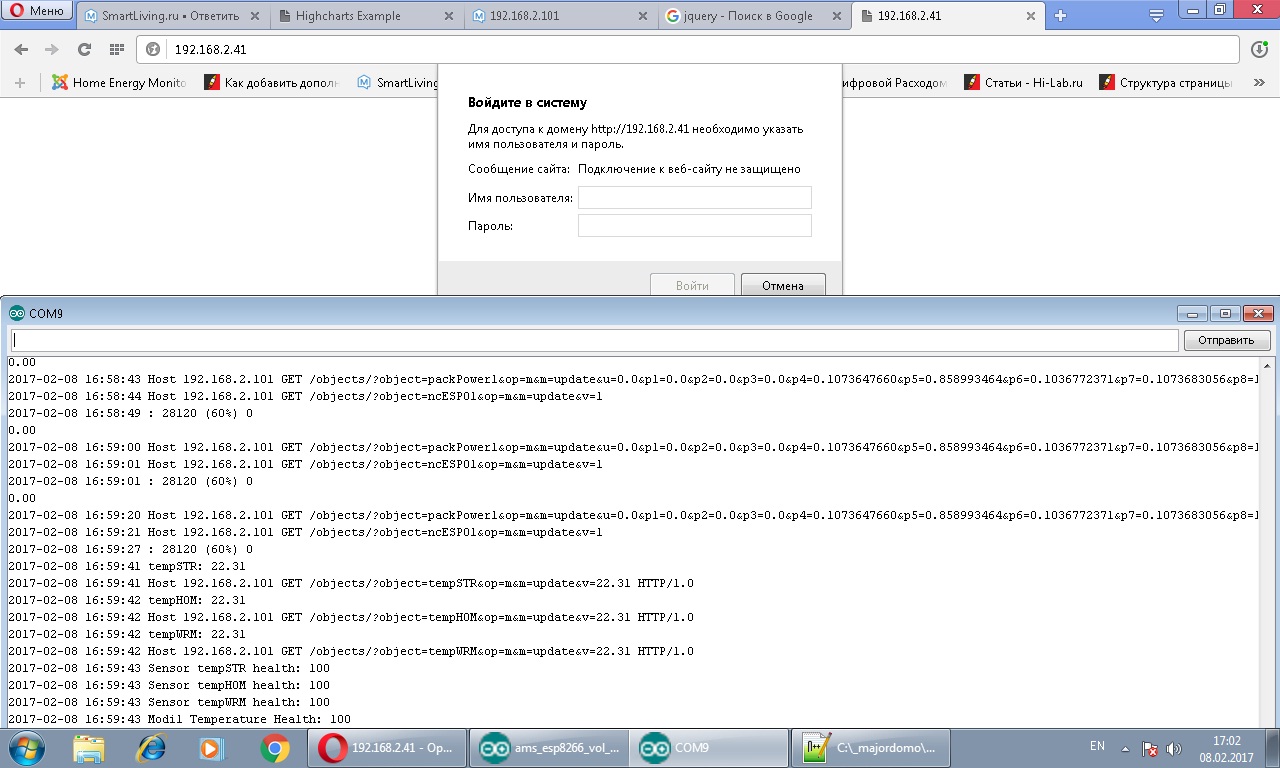Open Windows Media Player from the taskbar
Viewport: 1280px width, 768px height.
click(212, 747)
